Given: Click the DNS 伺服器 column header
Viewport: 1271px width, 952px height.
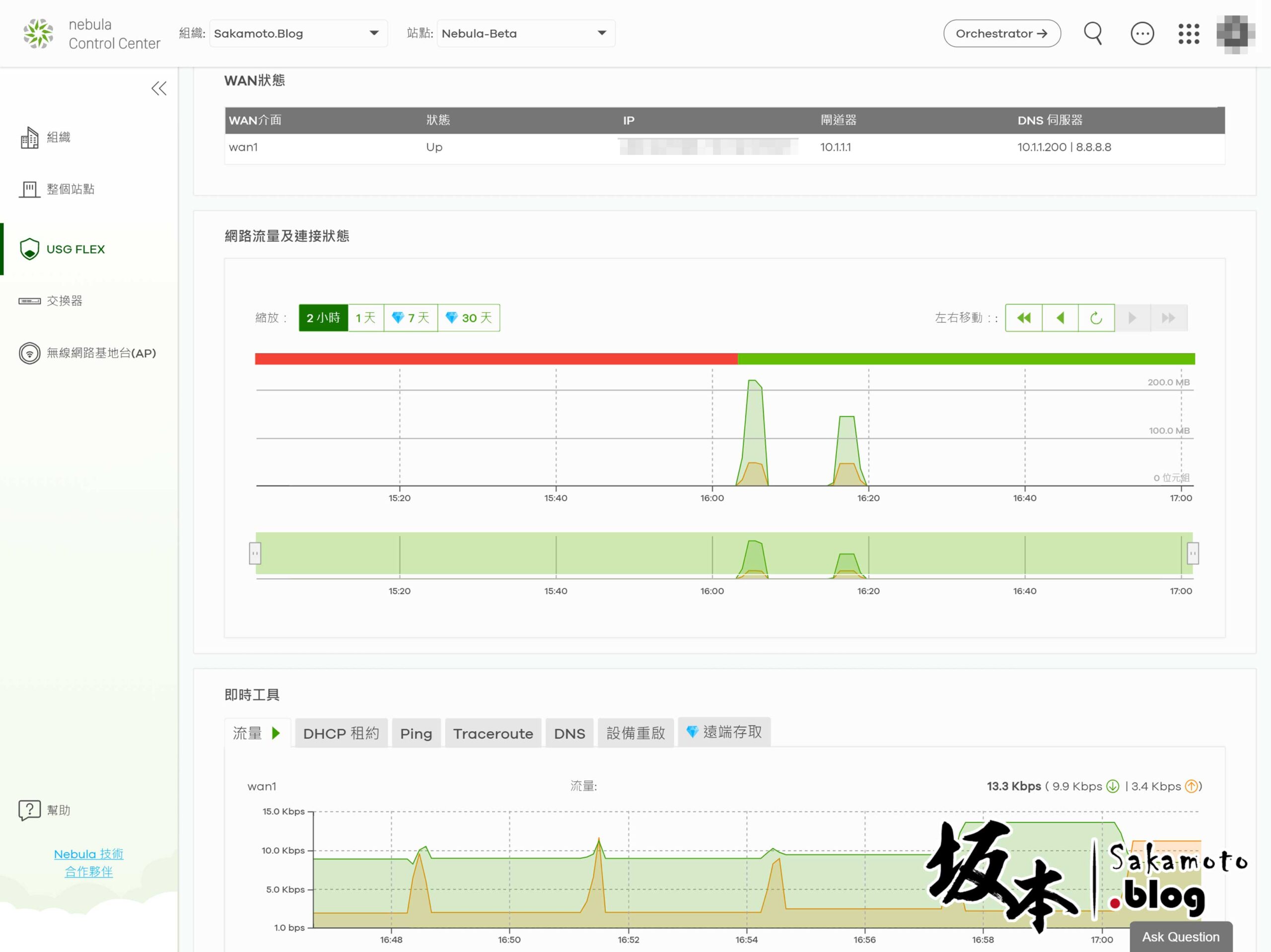Looking at the screenshot, I should tap(1050, 120).
